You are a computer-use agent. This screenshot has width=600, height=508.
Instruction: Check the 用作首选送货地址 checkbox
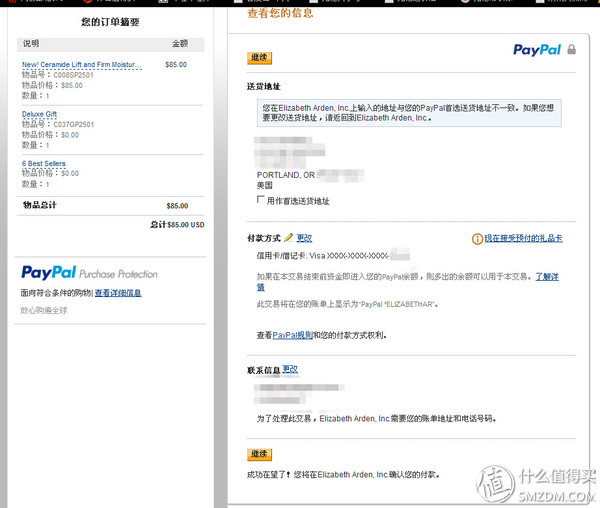[261, 199]
